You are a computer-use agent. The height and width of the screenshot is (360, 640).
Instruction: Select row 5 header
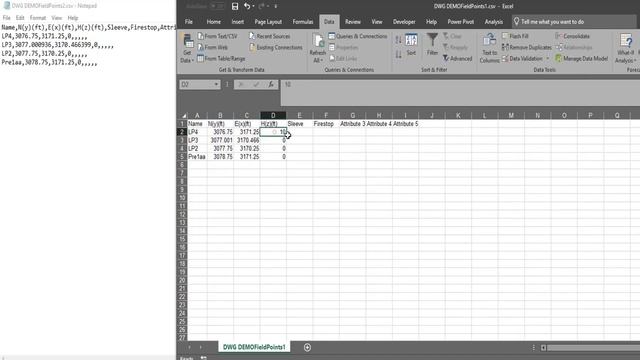pos(182,157)
